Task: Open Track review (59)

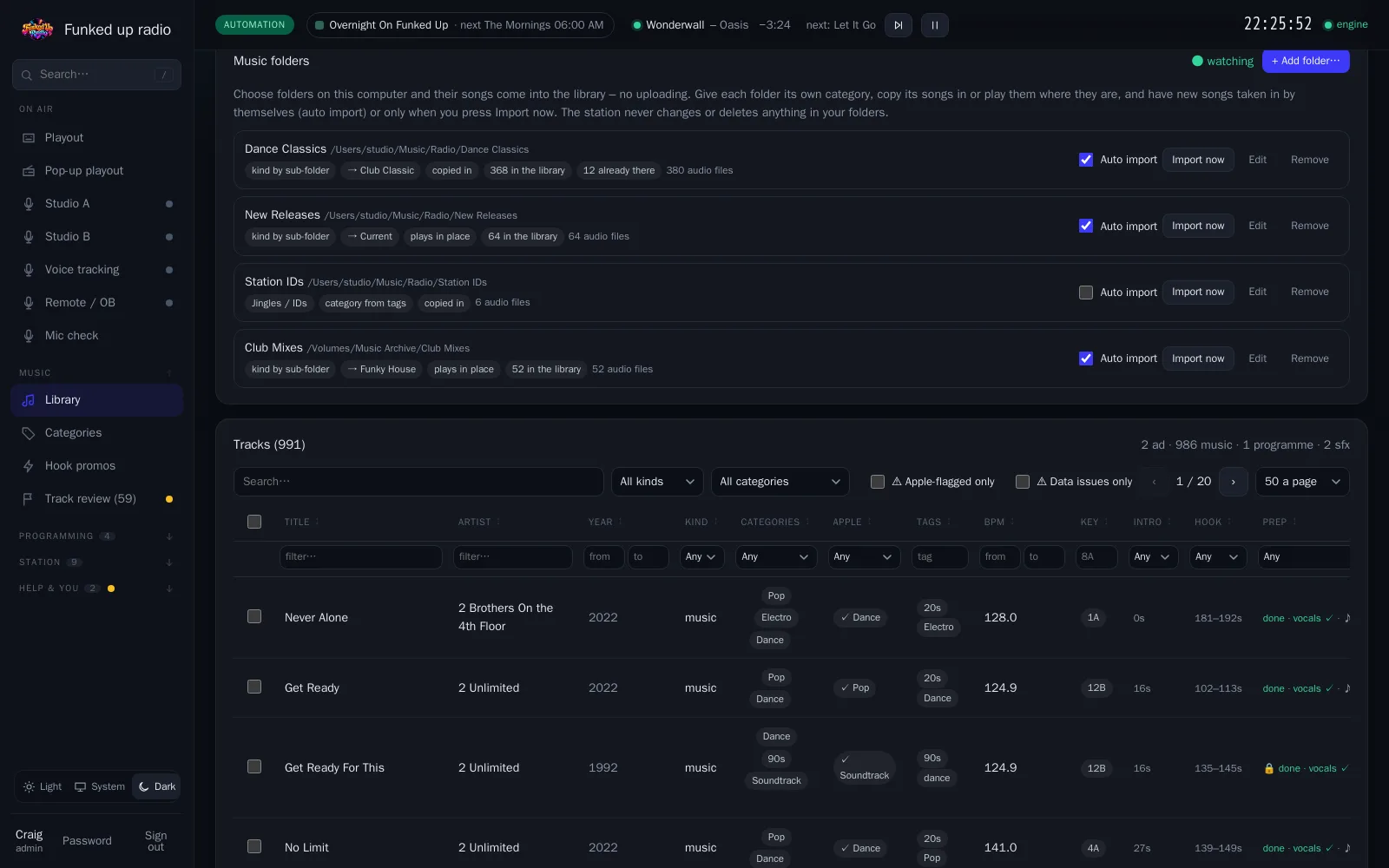Action: click(x=96, y=499)
